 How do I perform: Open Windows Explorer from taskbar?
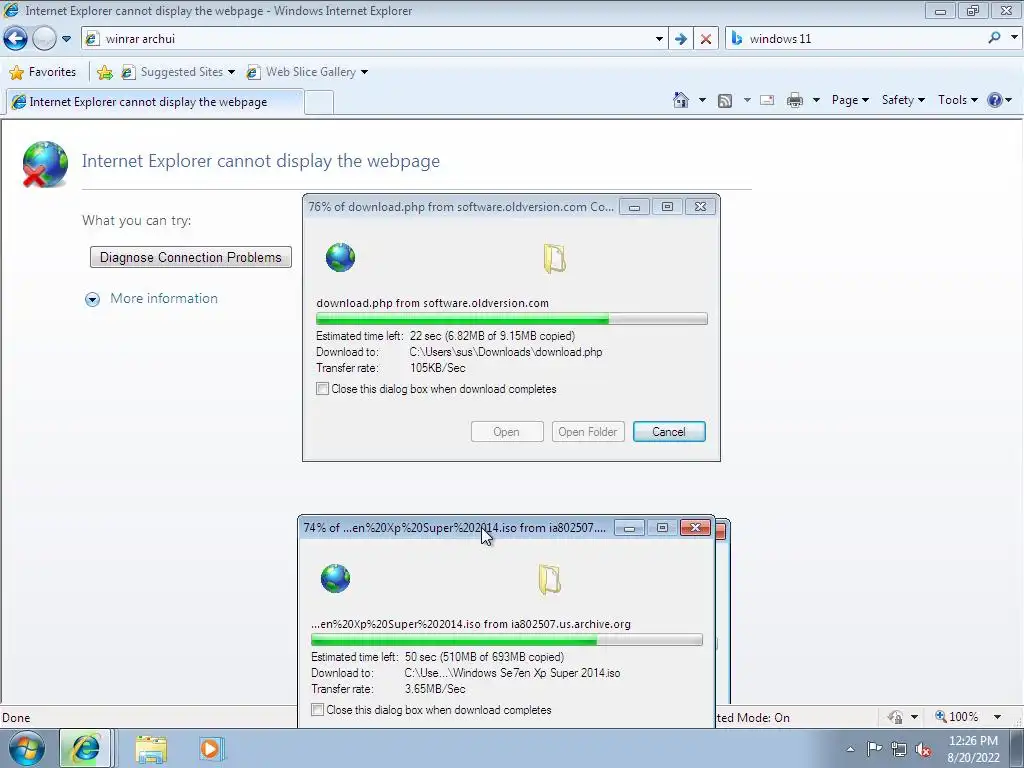coord(151,749)
